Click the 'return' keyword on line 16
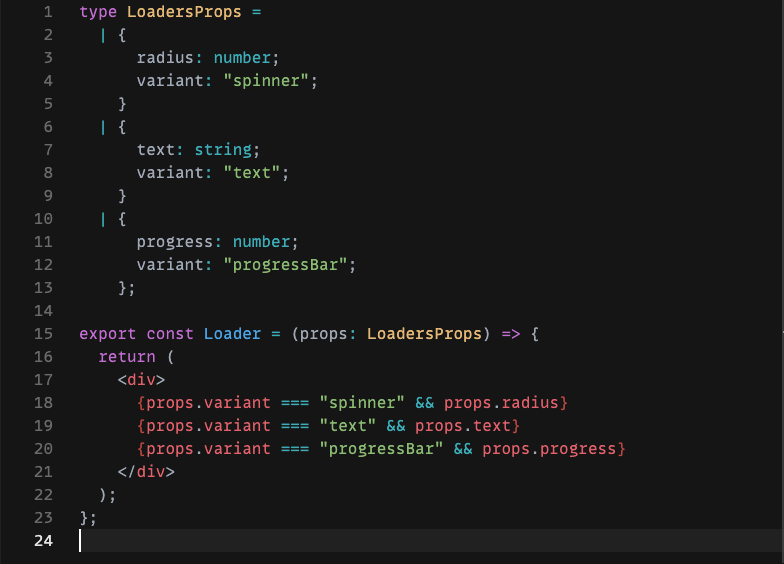784x564 pixels. pyautogui.click(x=126, y=356)
